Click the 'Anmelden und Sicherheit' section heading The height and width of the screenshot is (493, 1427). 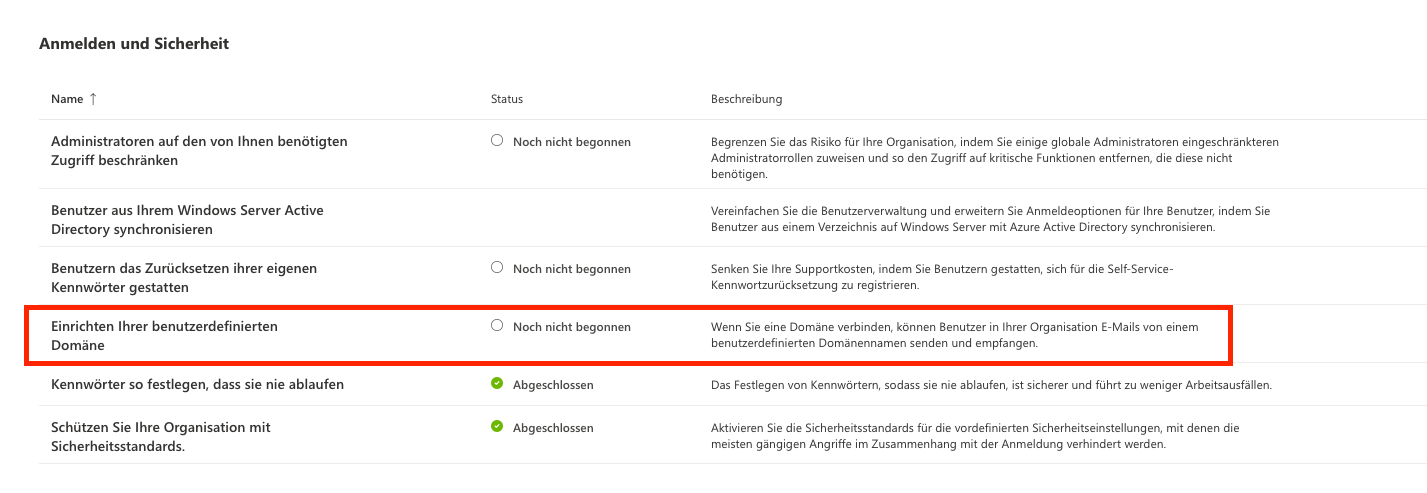[134, 44]
